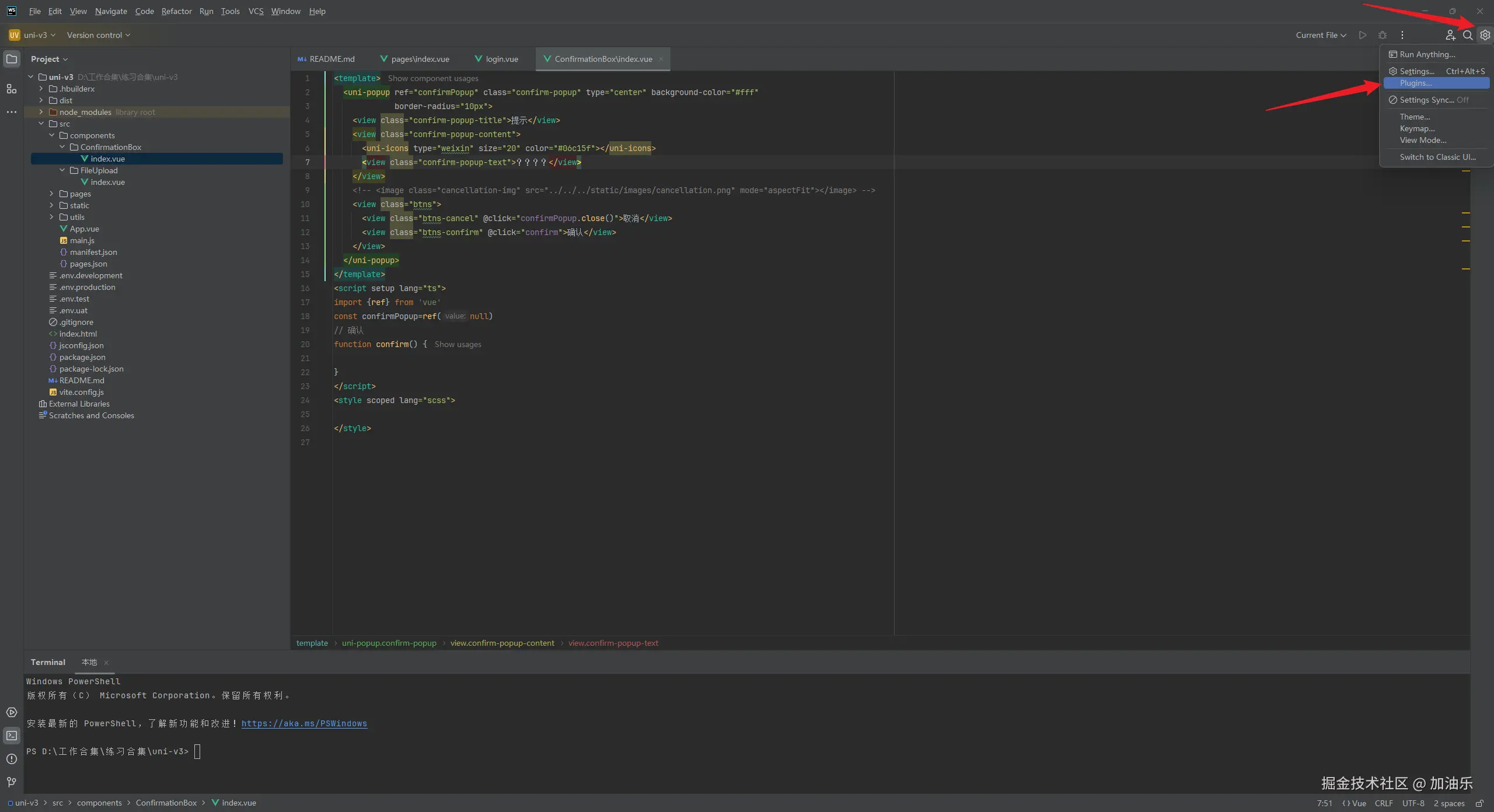This screenshot has width=1494, height=812.
Task: Collapse the ConfirmationBox folder
Action: coord(62,147)
